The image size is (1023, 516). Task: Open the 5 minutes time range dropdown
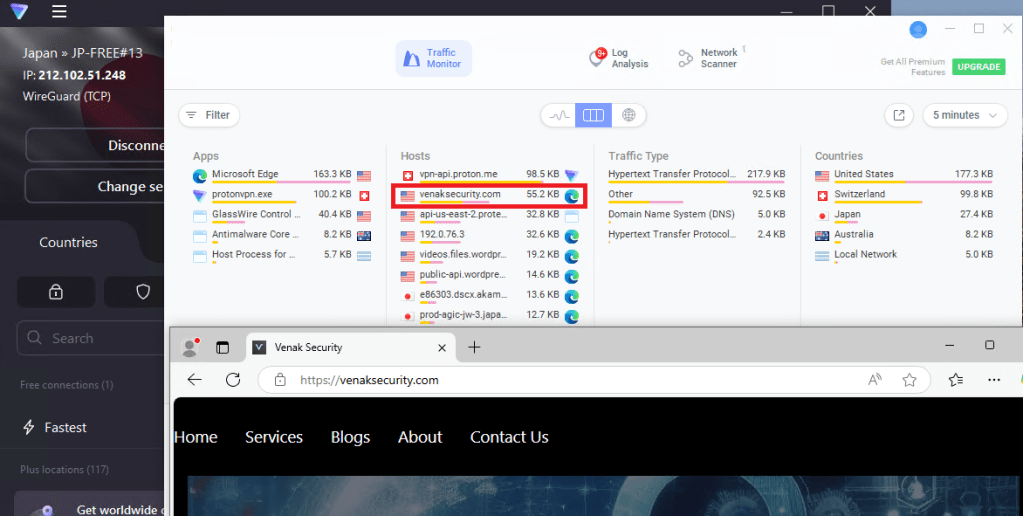964,115
